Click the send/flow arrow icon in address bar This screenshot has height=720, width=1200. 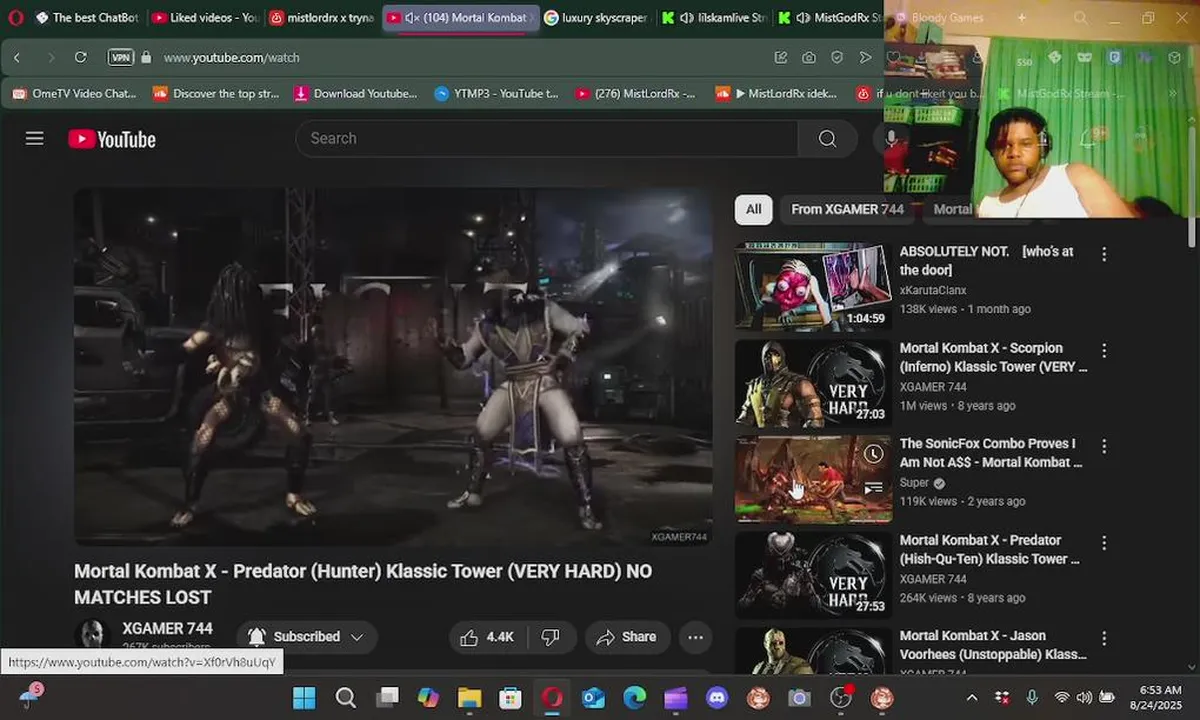click(x=866, y=58)
